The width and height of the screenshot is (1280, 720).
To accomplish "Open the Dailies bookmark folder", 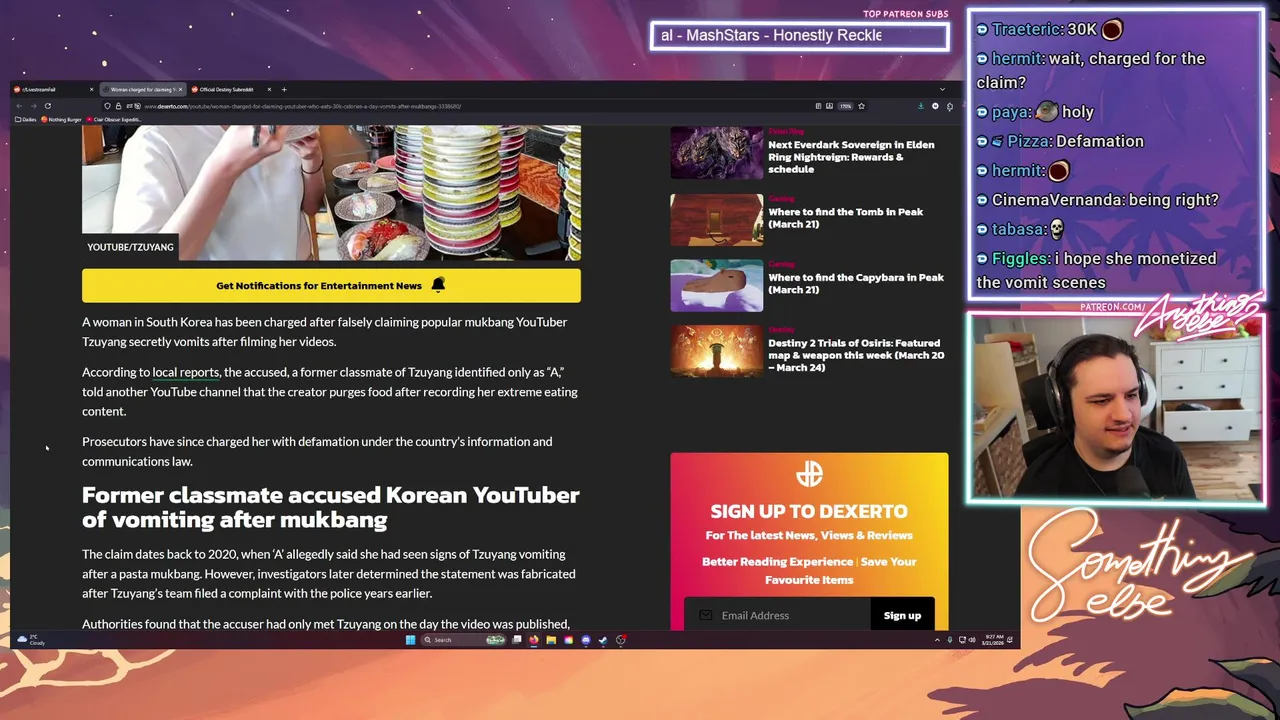I will click(x=25, y=119).
